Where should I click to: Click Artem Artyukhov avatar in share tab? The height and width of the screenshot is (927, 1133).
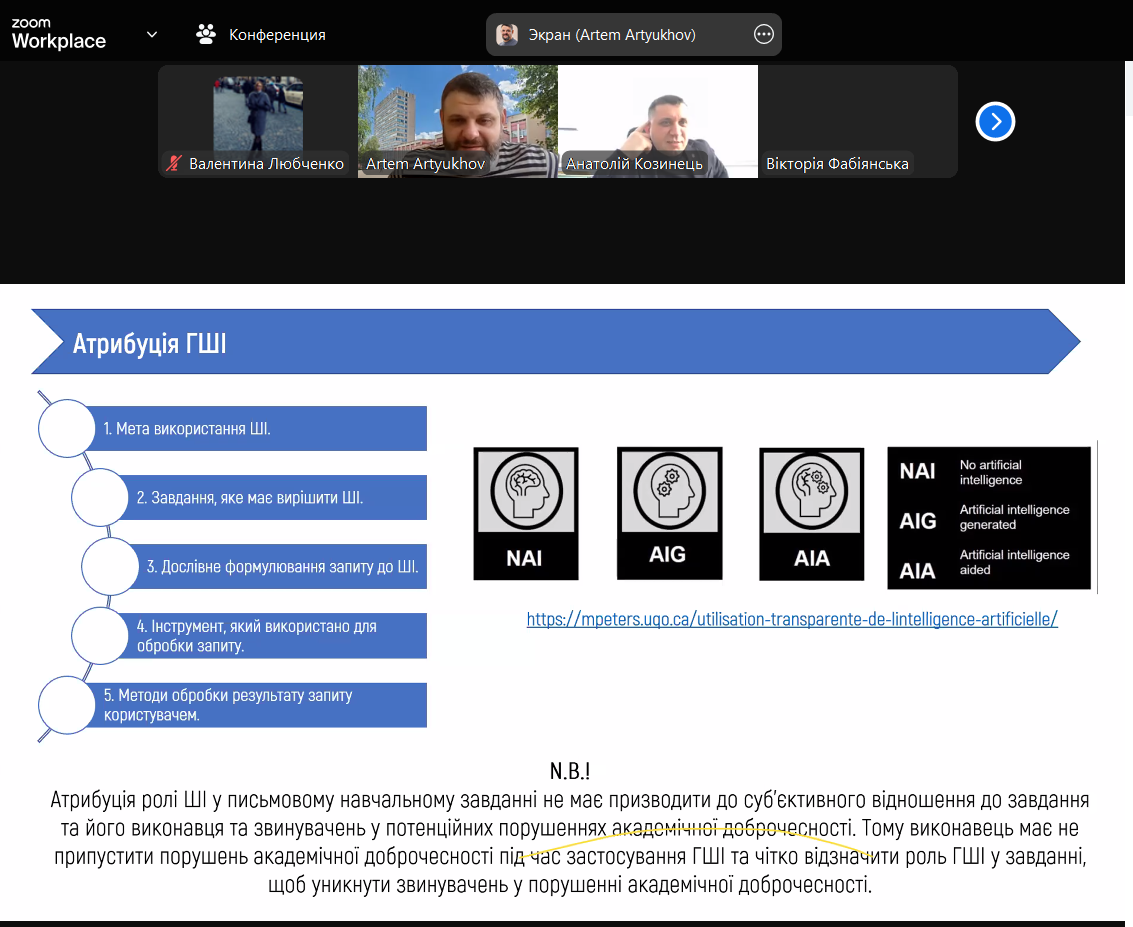click(507, 34)
